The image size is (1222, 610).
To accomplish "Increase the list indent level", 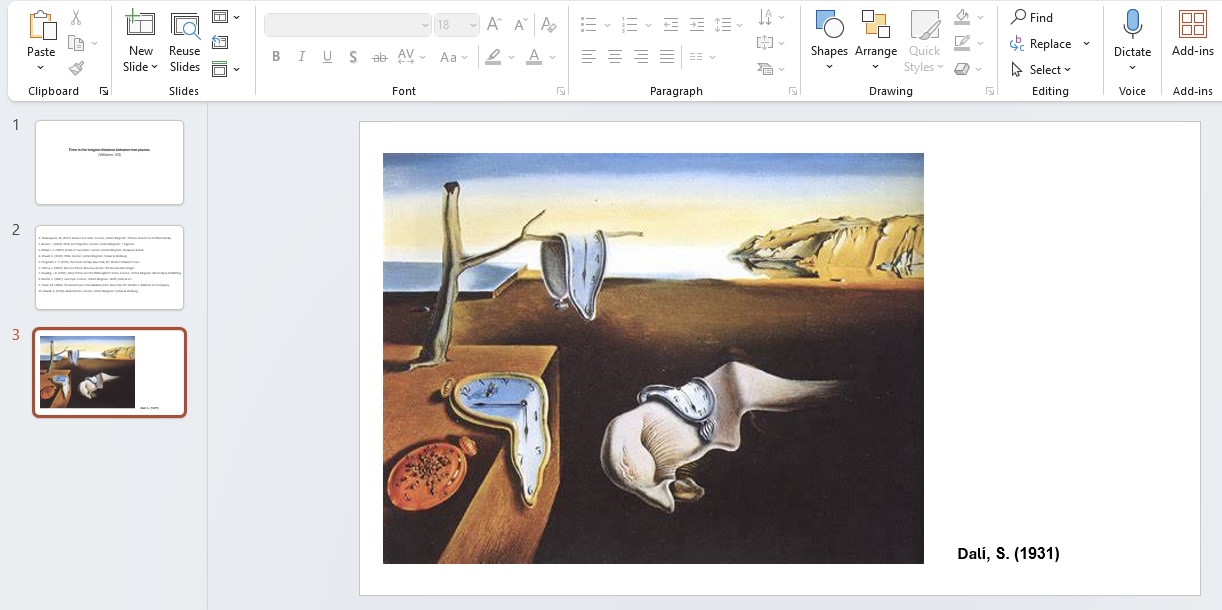I will coord(697,25).
